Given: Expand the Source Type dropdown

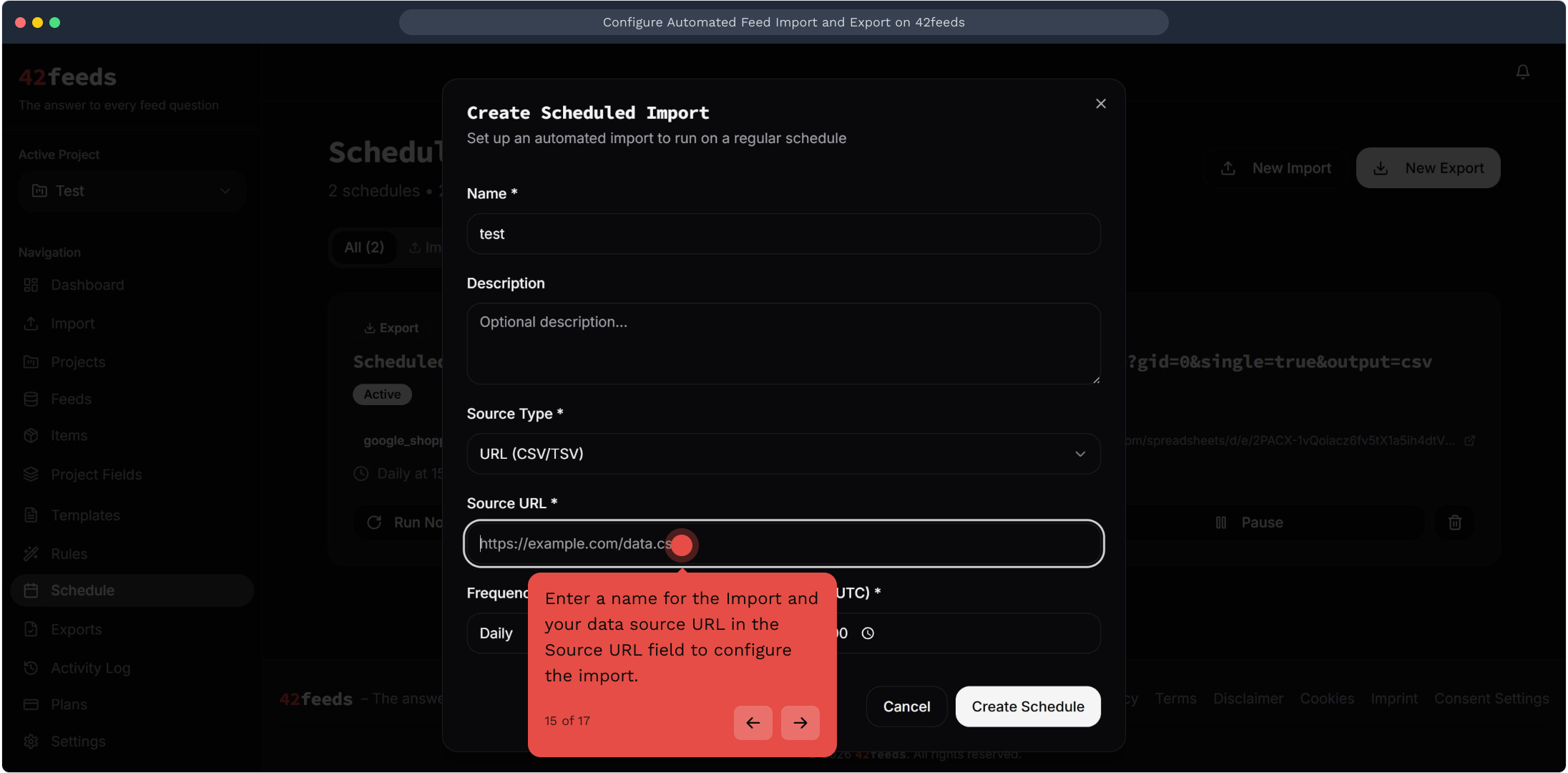Looking at the screenshot, I should pos(783,454).
